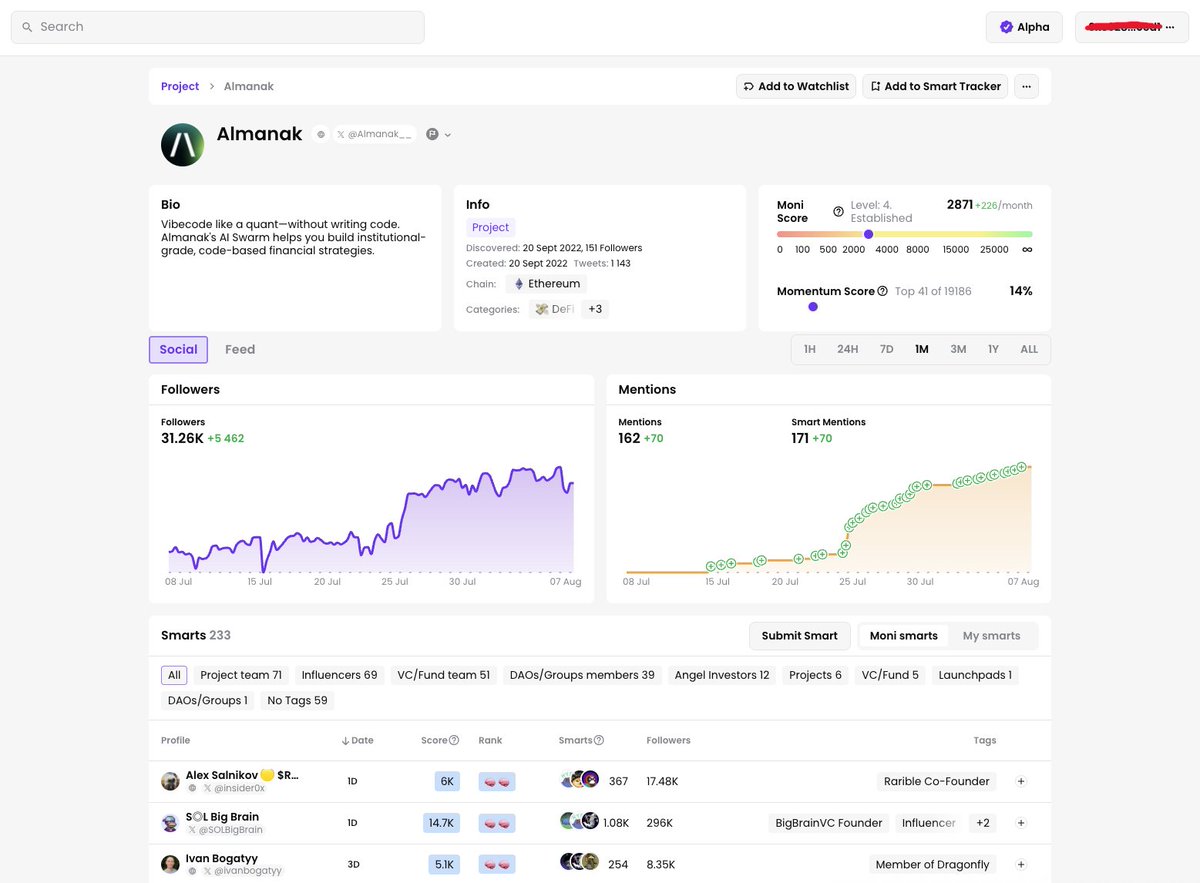This screenshot has width=1200, height=883.
Task: Click the last smart mention marker on chart
Action: tap(1022, 467)
